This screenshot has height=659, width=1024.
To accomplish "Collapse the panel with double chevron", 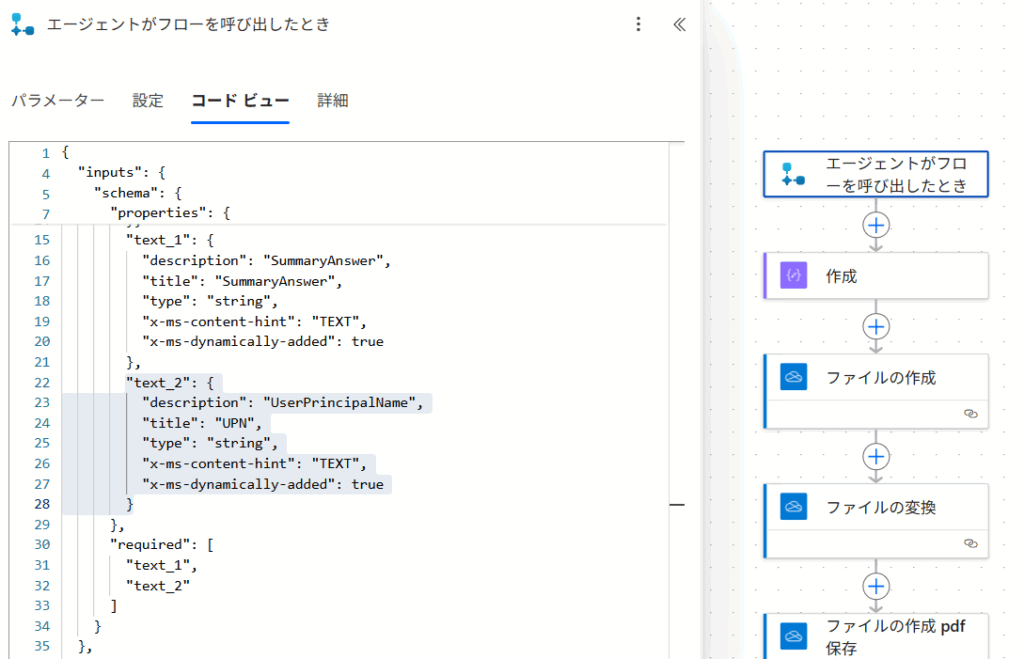I will pyautogui.click(x=679, y=25).
